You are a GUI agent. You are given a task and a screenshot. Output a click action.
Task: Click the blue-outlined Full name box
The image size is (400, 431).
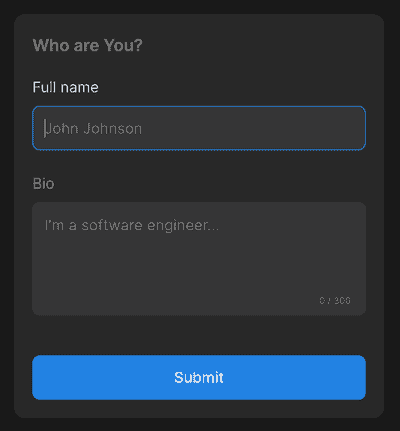click(x=199, y=128)
